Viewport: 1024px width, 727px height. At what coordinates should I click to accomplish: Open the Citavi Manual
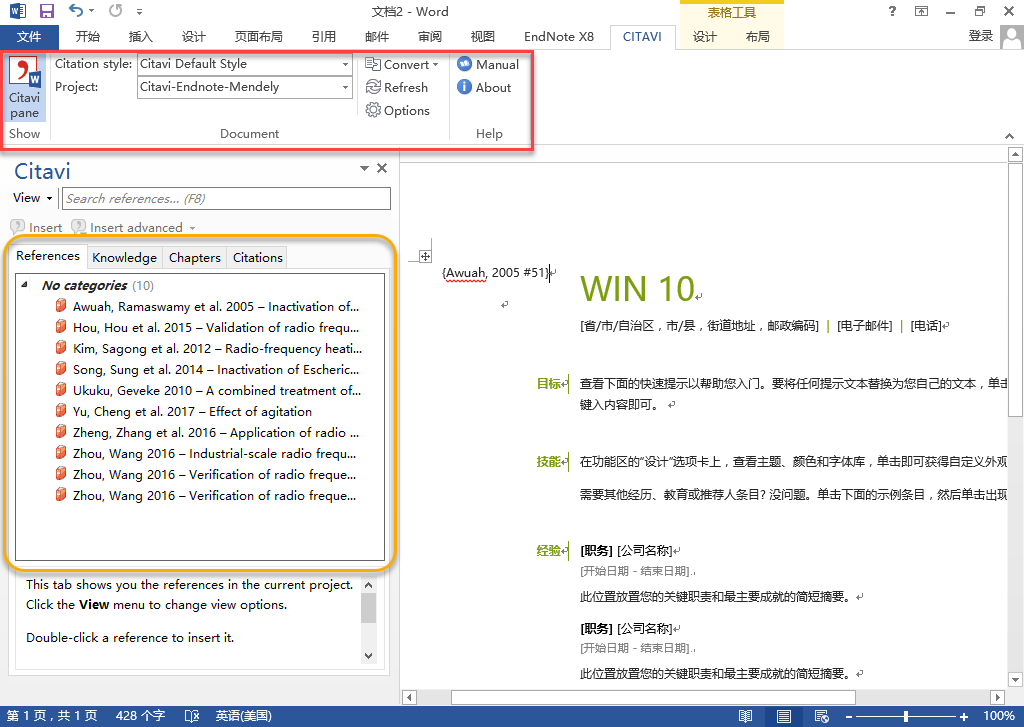pos(487,63)
